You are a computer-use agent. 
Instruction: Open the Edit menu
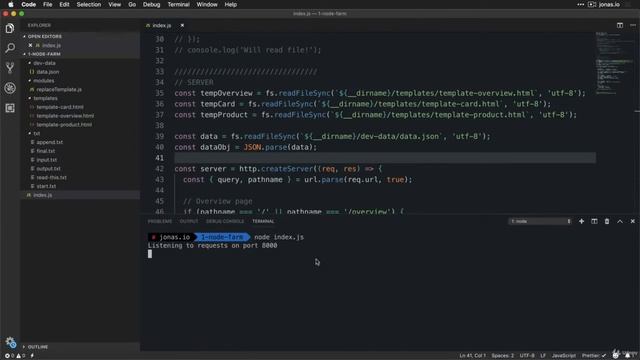click(x=64, y=4)
